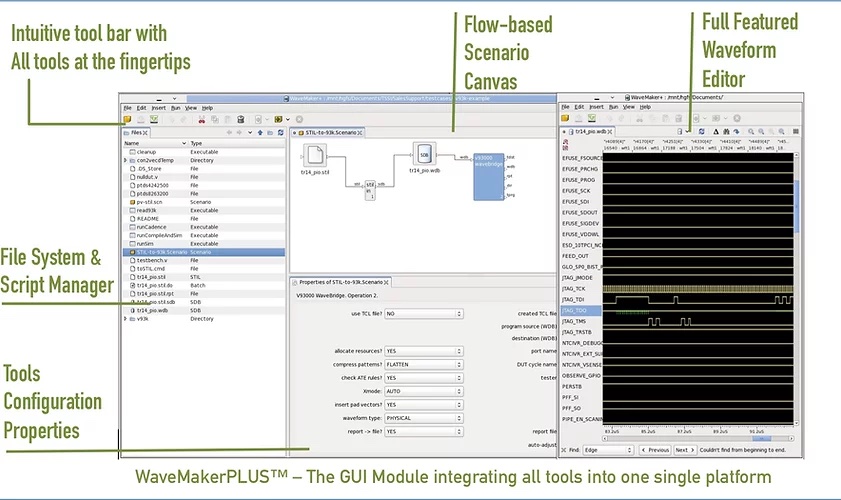Screen dimensions: 841x500
Task: Select the SDB tr14_pio.wdb node on canvas
Action: (424, 155)
